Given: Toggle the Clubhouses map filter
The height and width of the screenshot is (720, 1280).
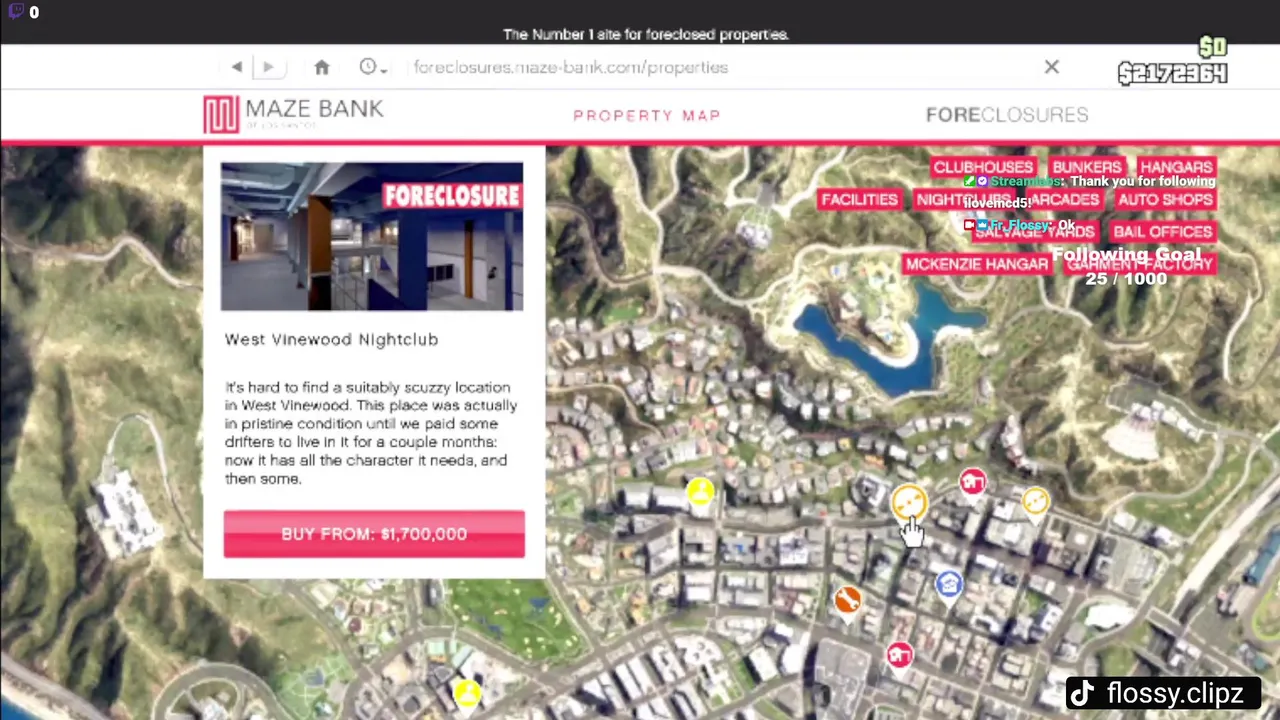Looking at the screenshot, I should [983, 167].
